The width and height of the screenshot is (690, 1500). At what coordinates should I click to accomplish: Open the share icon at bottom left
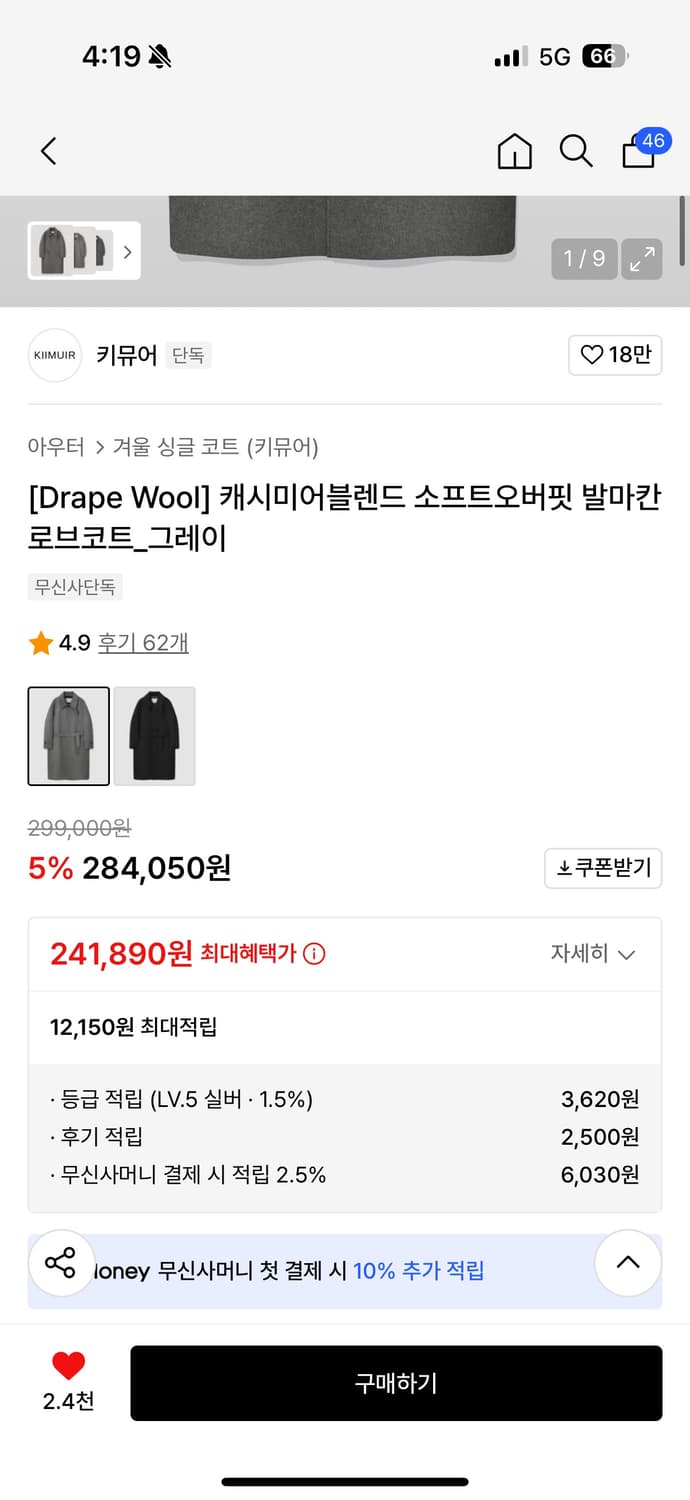pos(62,1263)
